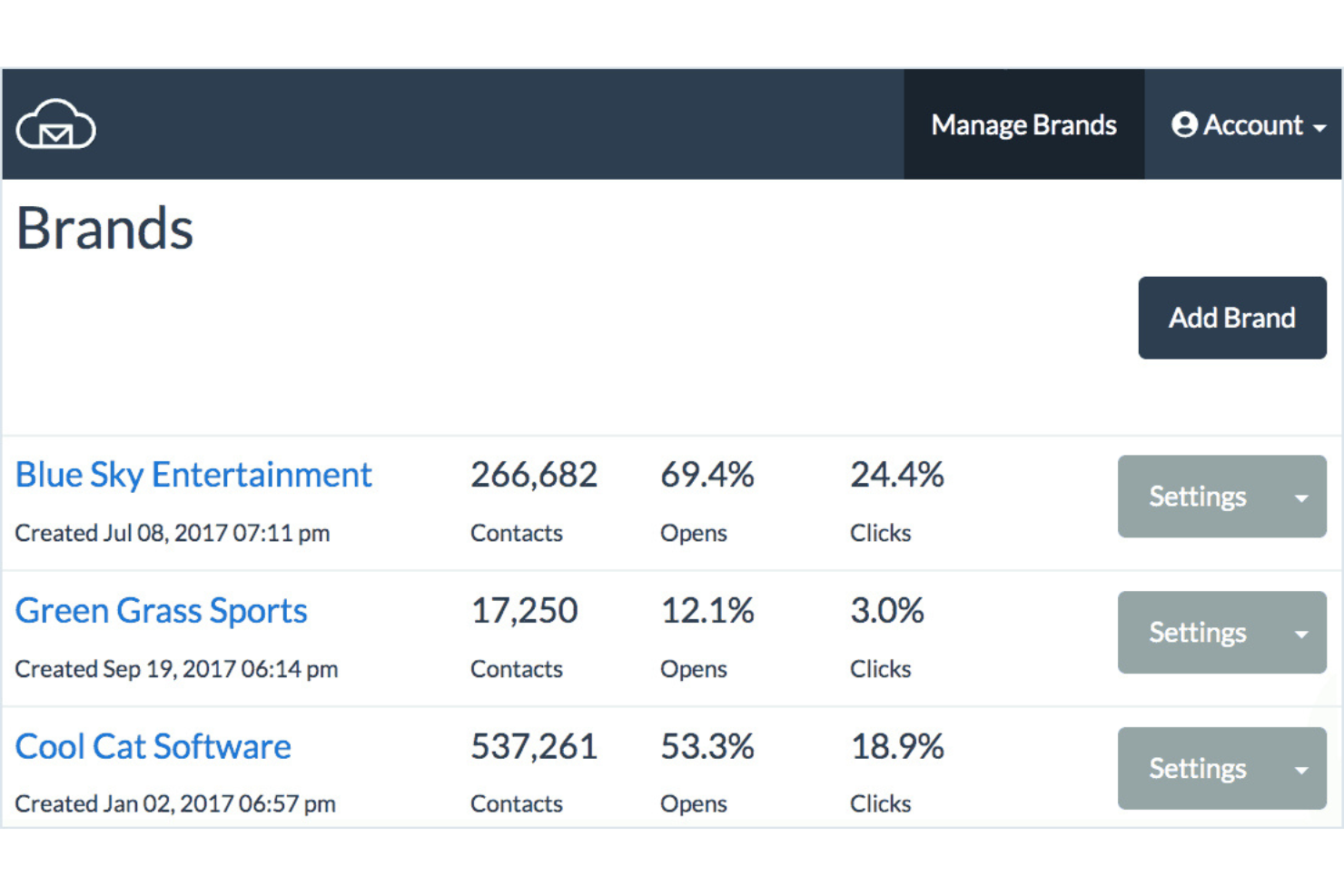Open the Green Grass Sports brand

click(161, 610)
